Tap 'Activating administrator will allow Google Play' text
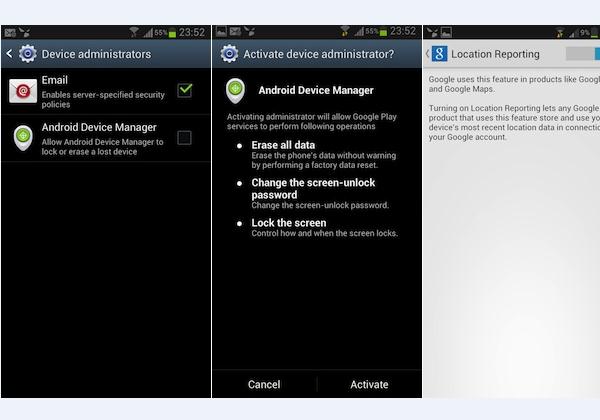Image resolution: width=600 pixels, height=420 pixels. pyautogui.click(x=312, y=122)
